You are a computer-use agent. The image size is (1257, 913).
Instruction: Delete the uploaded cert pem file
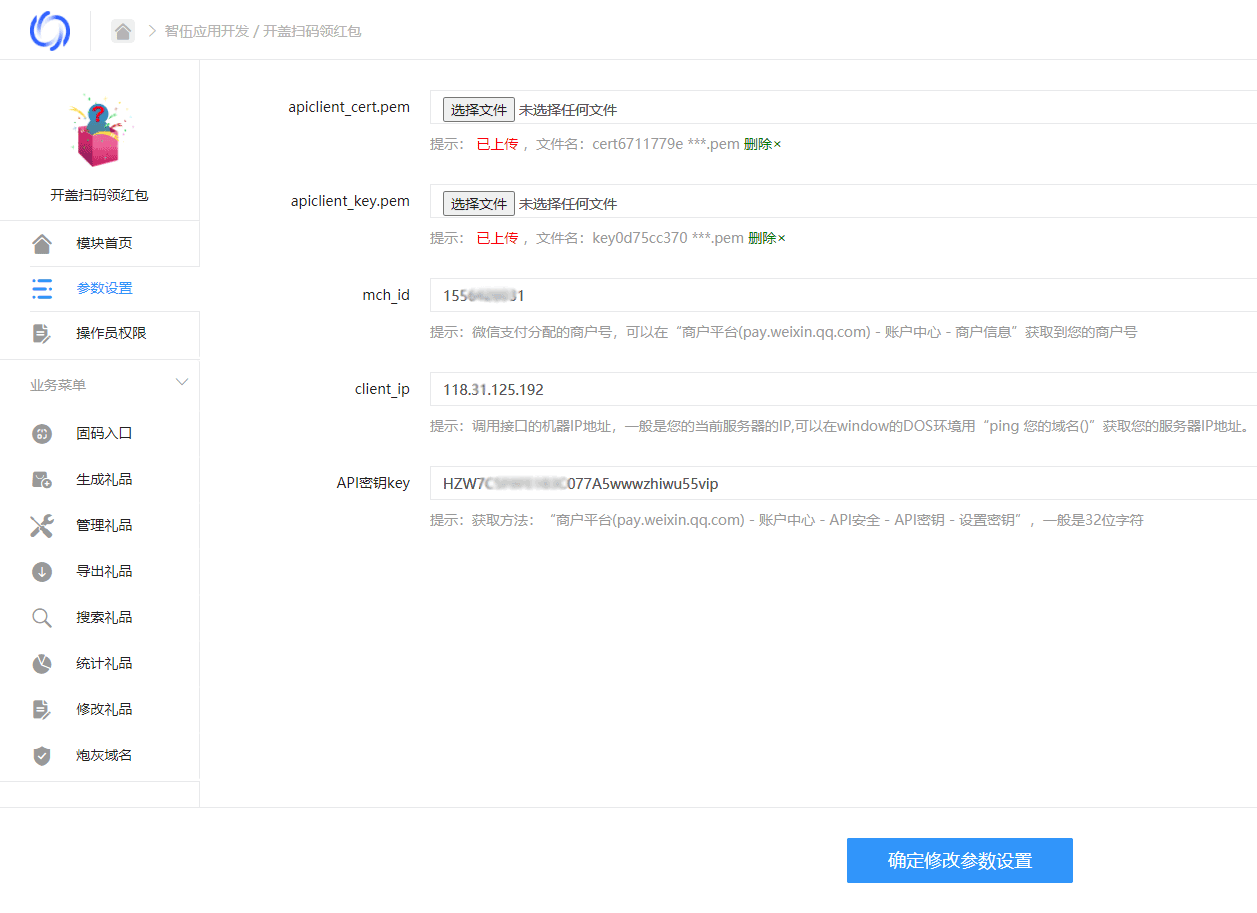click(762, 144)
